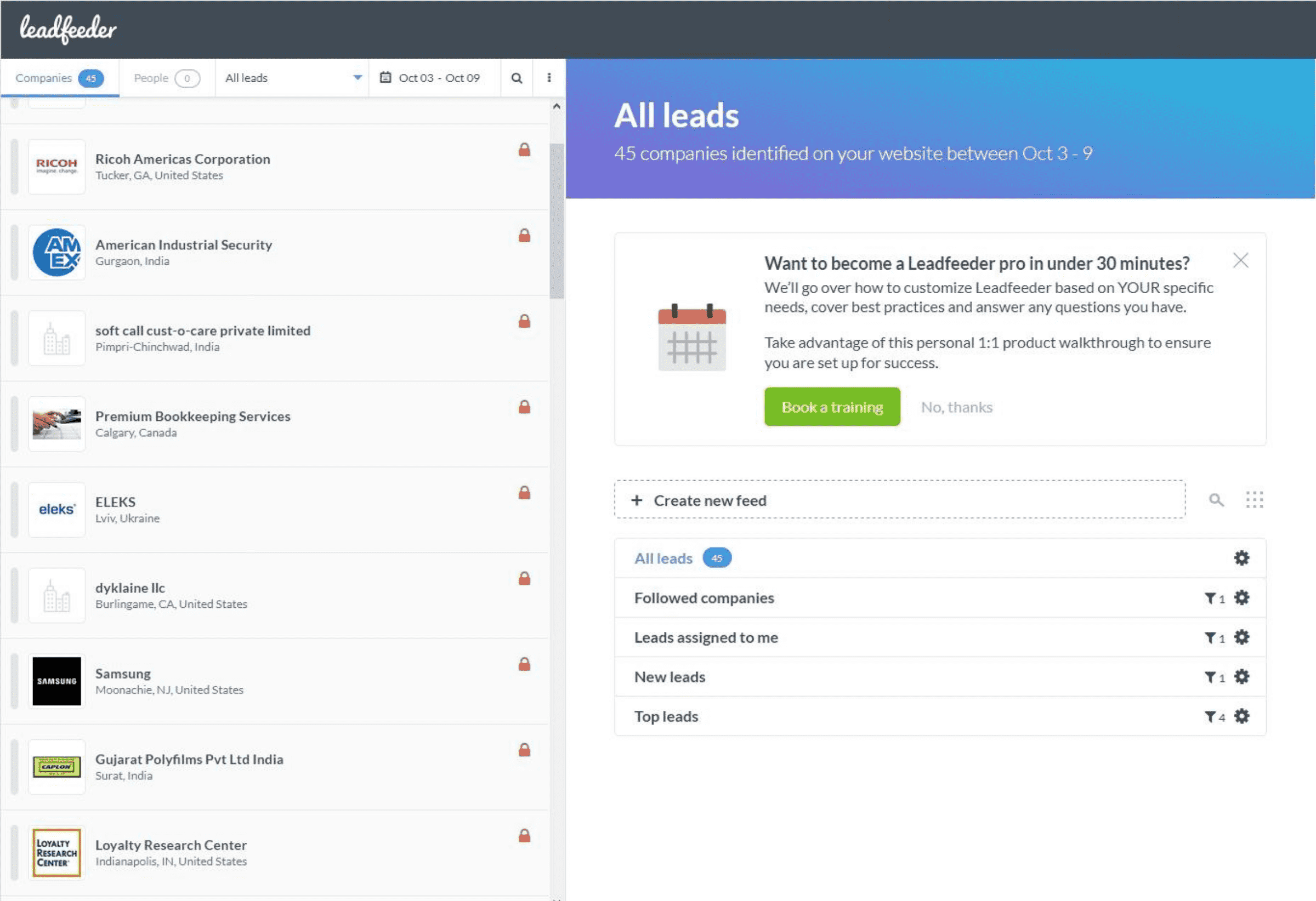Select company name Loyalty Research Center
The image size is (1316, 901).
171,845
